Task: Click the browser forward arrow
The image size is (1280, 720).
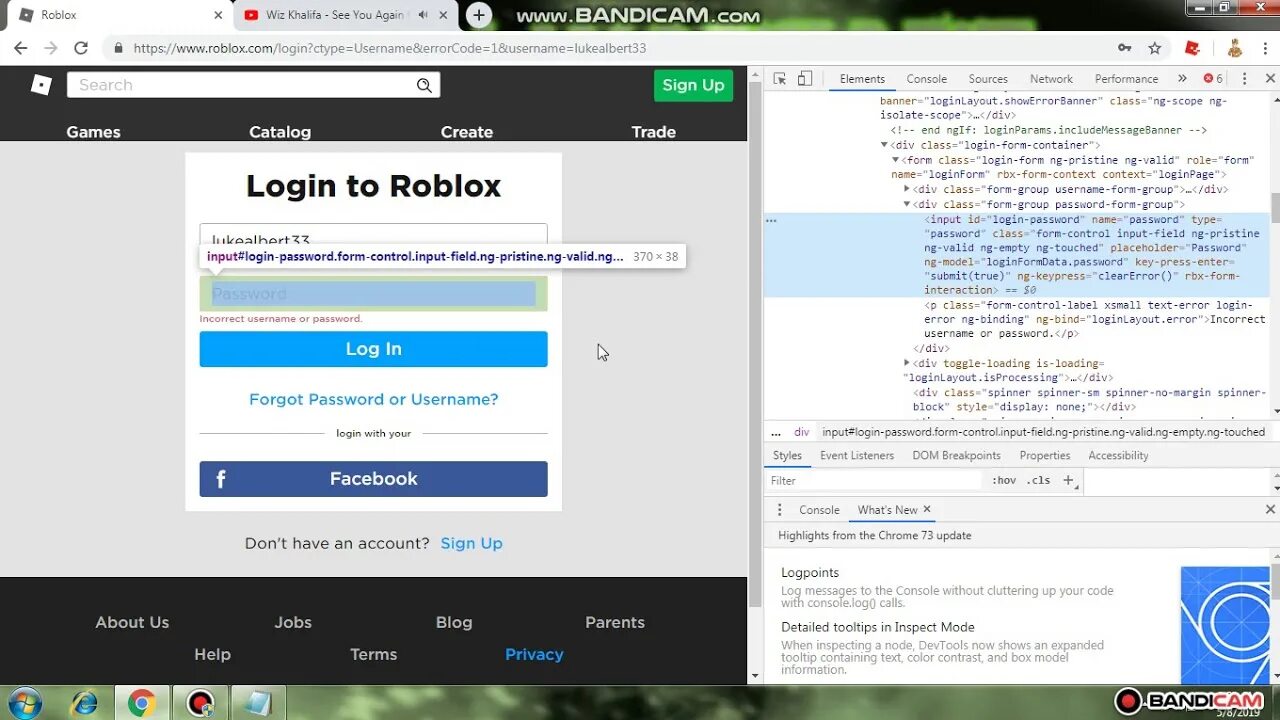Action: coord(51,48)
